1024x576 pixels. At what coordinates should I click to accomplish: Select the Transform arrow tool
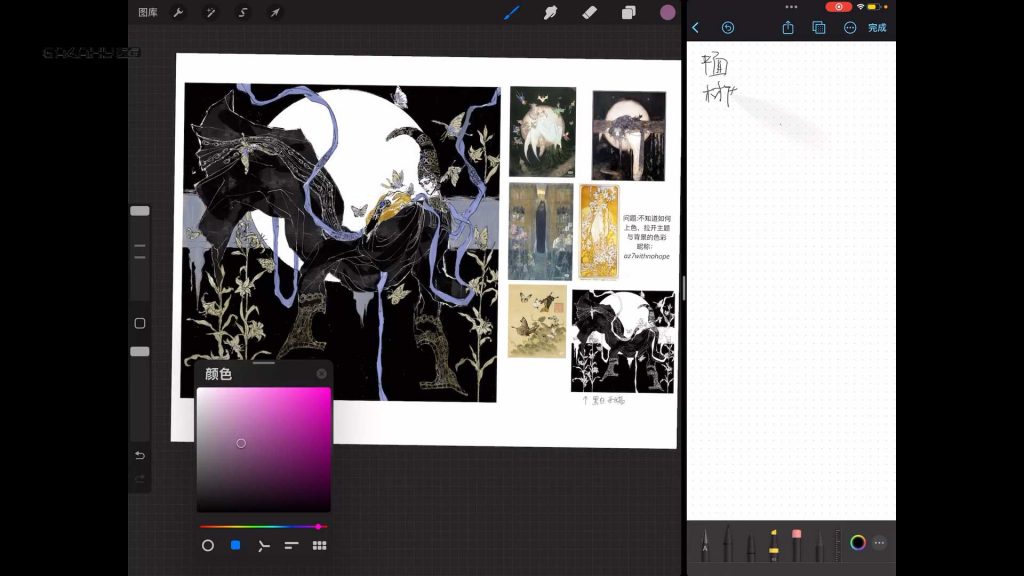[274, 13]
